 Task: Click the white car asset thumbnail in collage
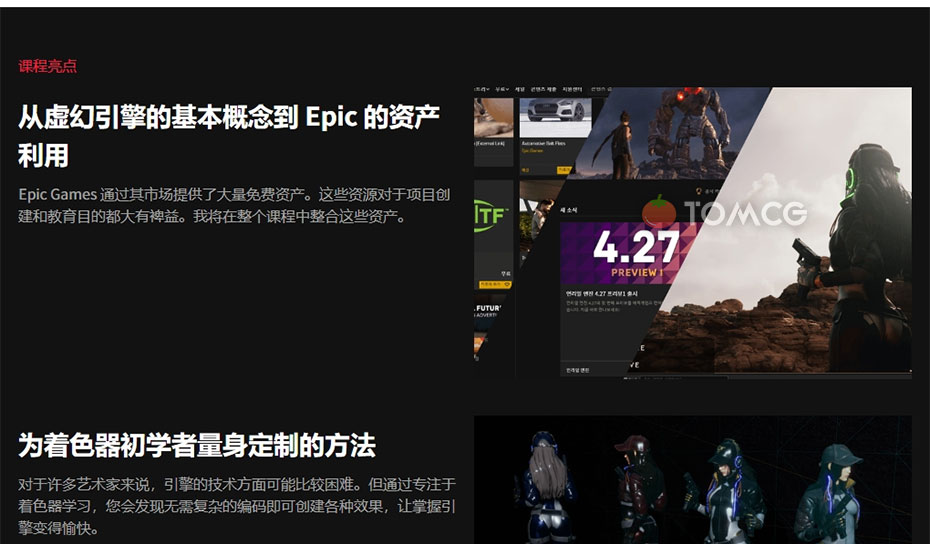[x=556, y=117]
